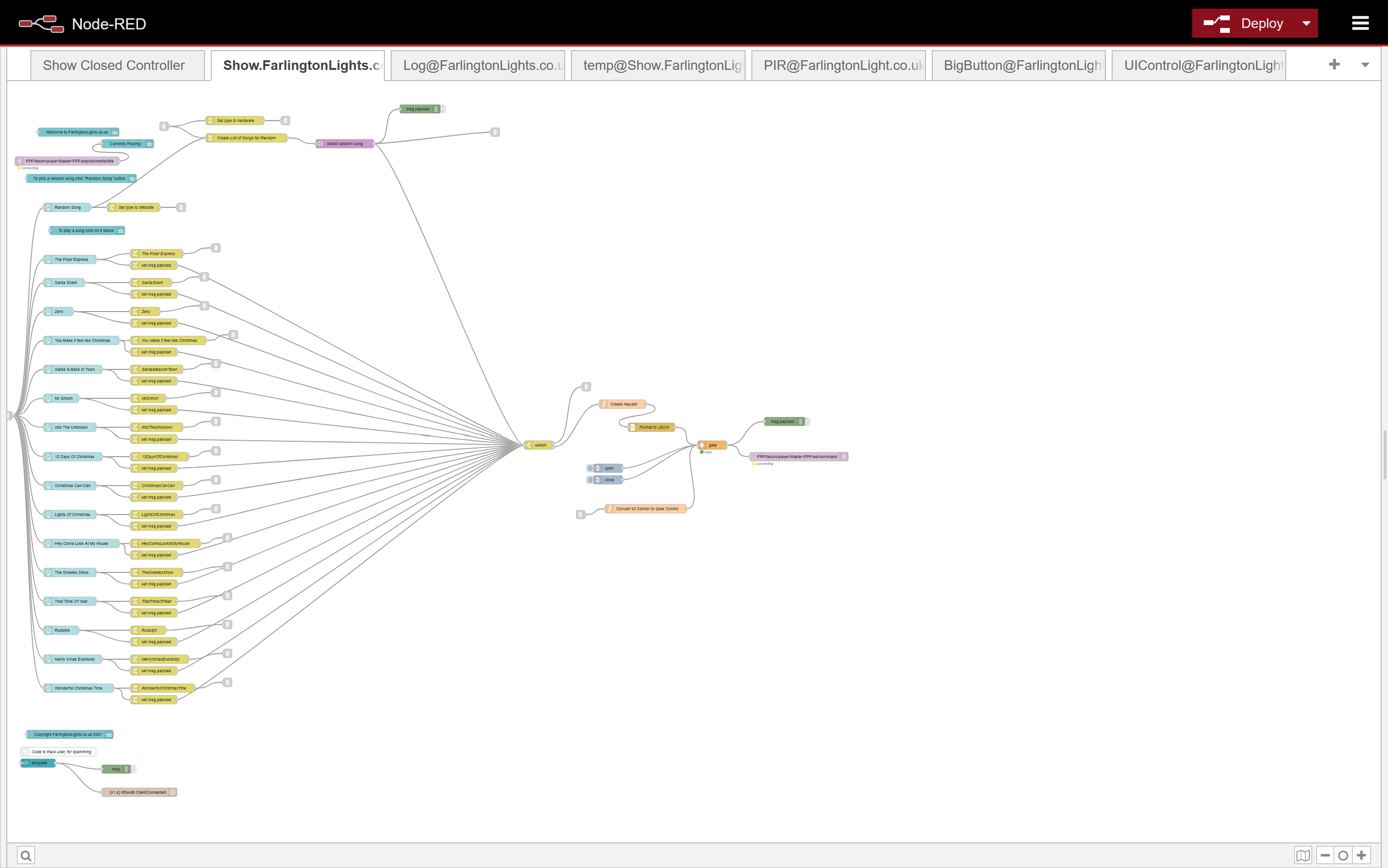Viewport: 1388px width, 868px height.
Task: Click the Node-RED logo icon
Action: click(x=41, y=24)
